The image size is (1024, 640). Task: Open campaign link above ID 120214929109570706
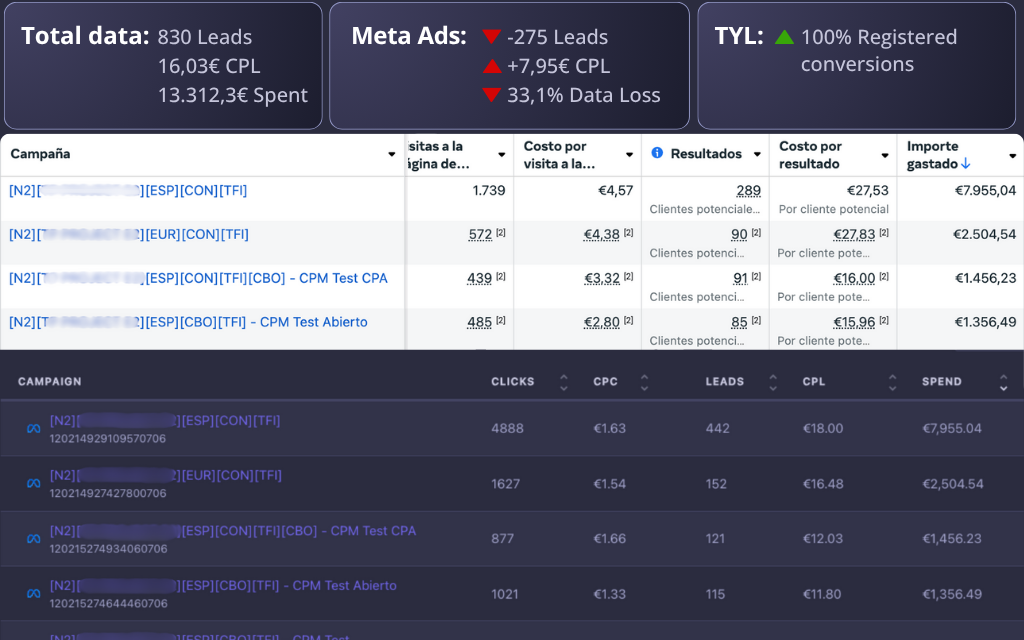165,421
